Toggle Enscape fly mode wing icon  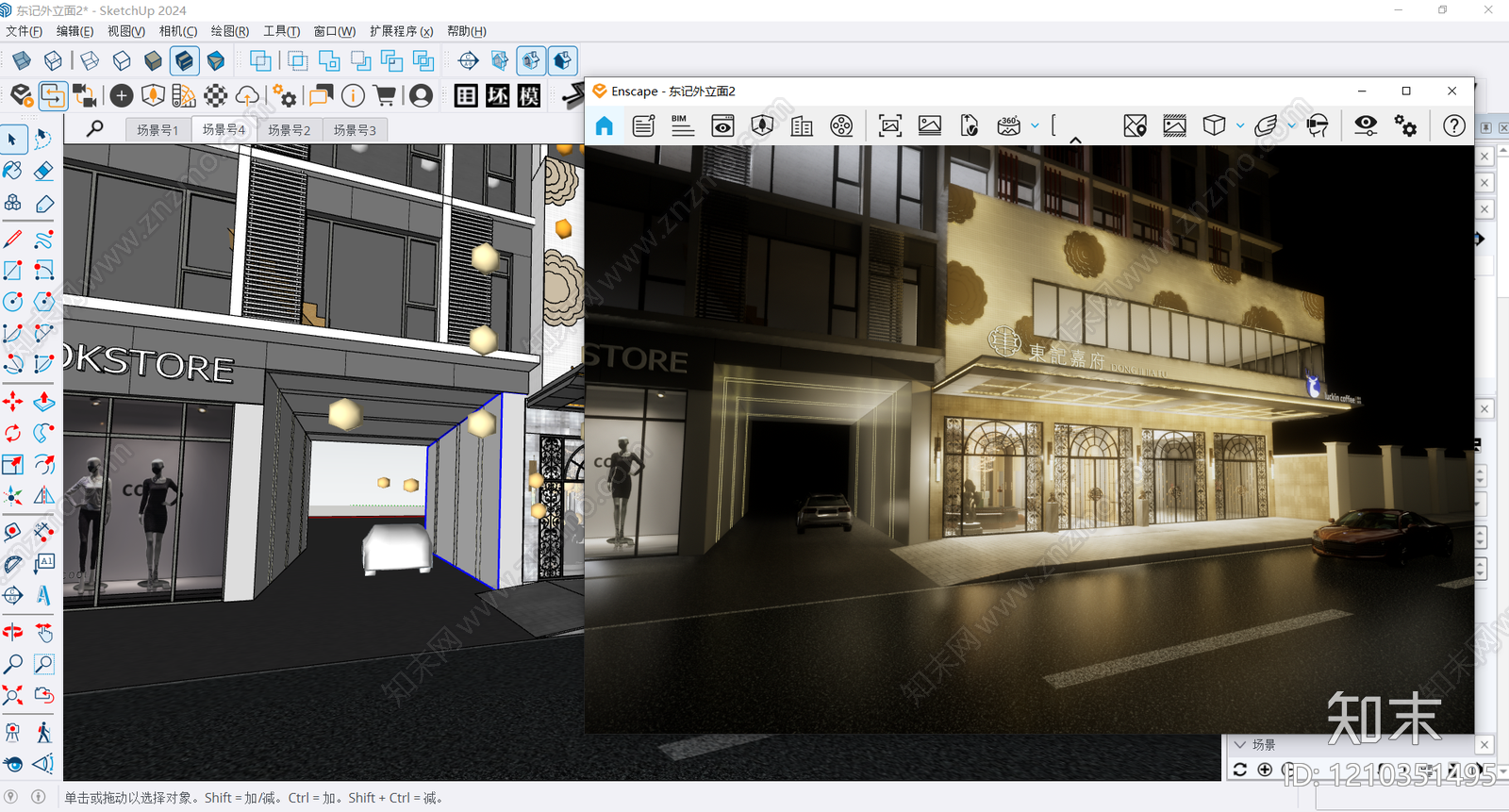(1266, 125)
